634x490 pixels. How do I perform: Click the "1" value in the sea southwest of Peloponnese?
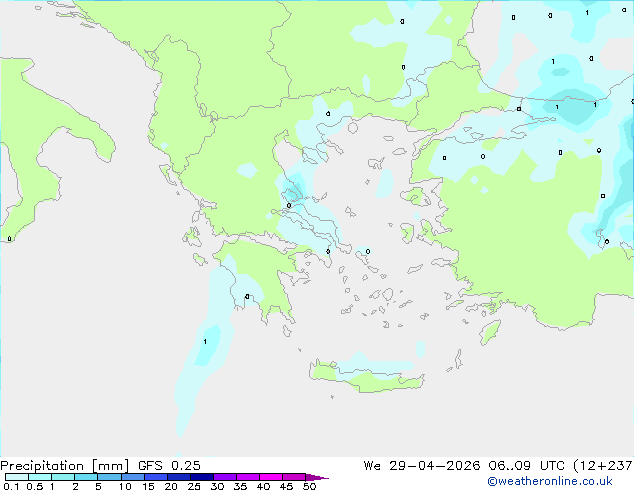pyautogui.click(x=205, y=342)
